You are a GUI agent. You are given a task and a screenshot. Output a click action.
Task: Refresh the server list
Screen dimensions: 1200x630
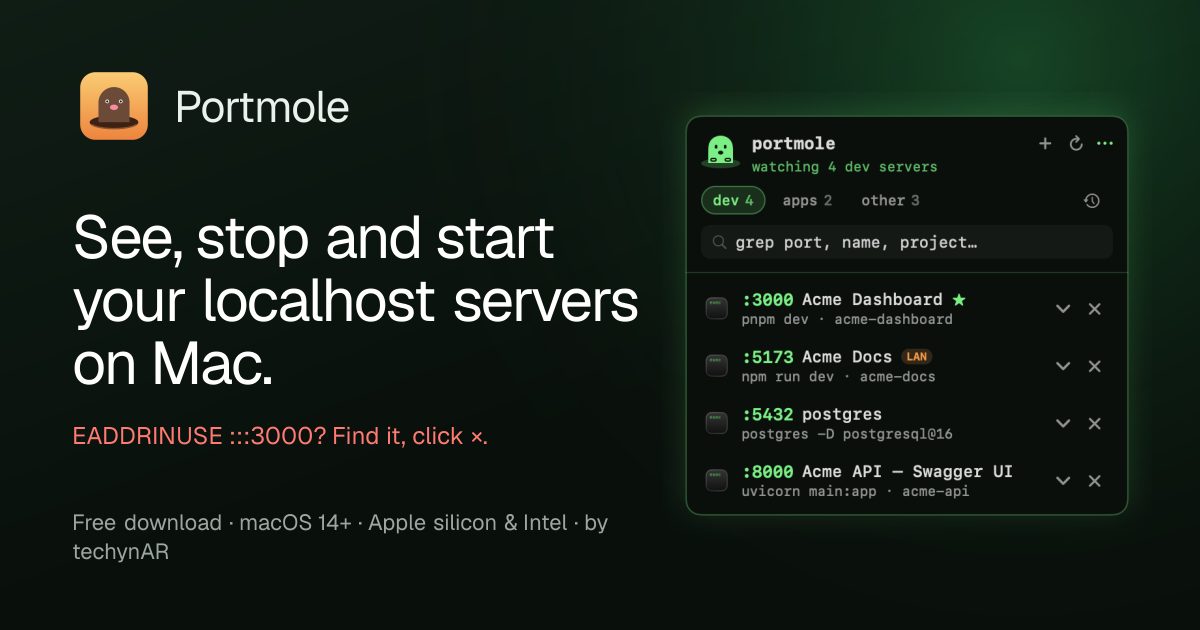click(x=1076, y=144)
